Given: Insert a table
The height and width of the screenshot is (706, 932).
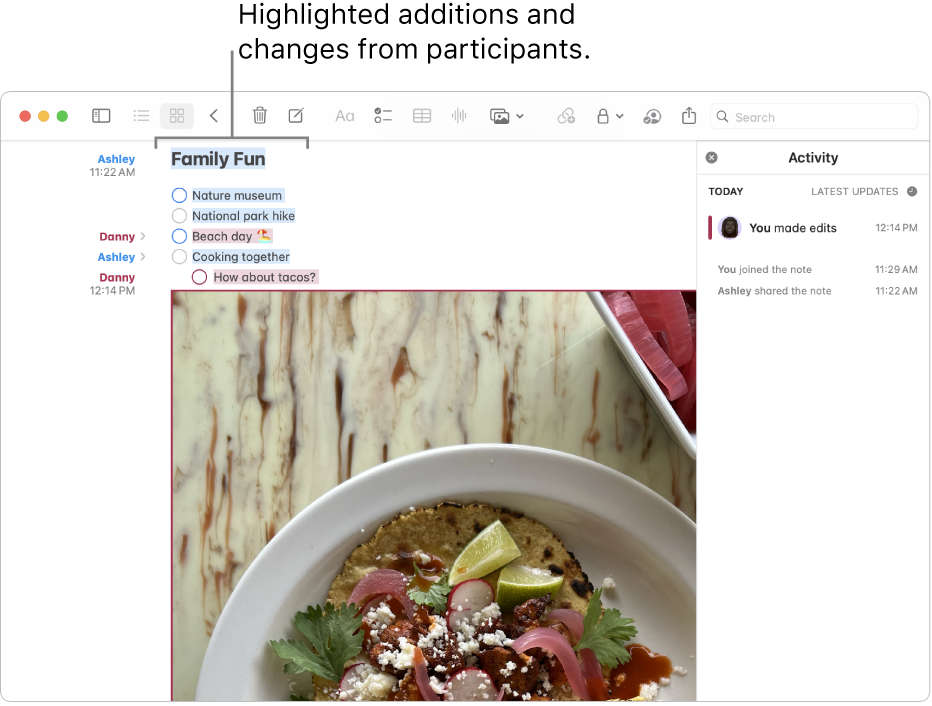Looking at the screenshot, I should point(422,115).
